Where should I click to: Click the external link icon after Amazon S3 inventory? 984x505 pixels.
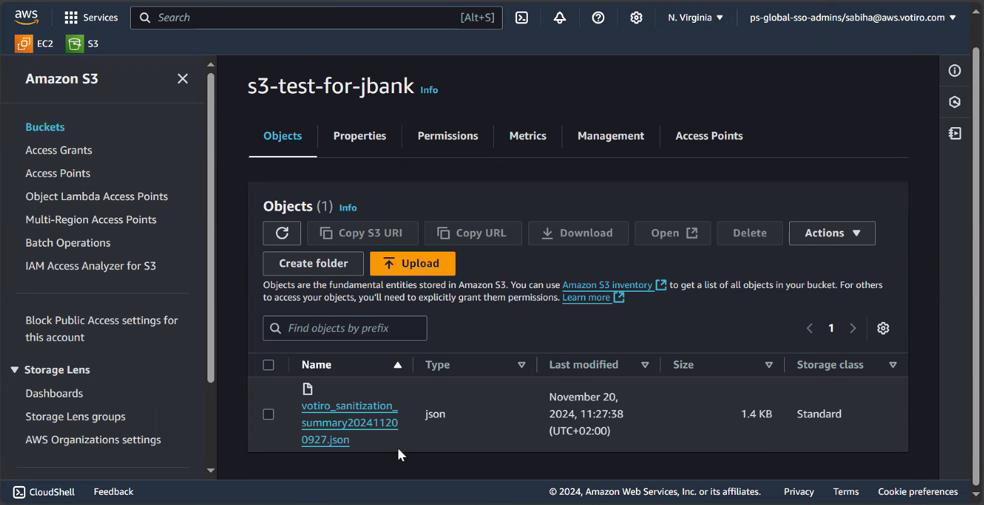(x=661, y=285)
